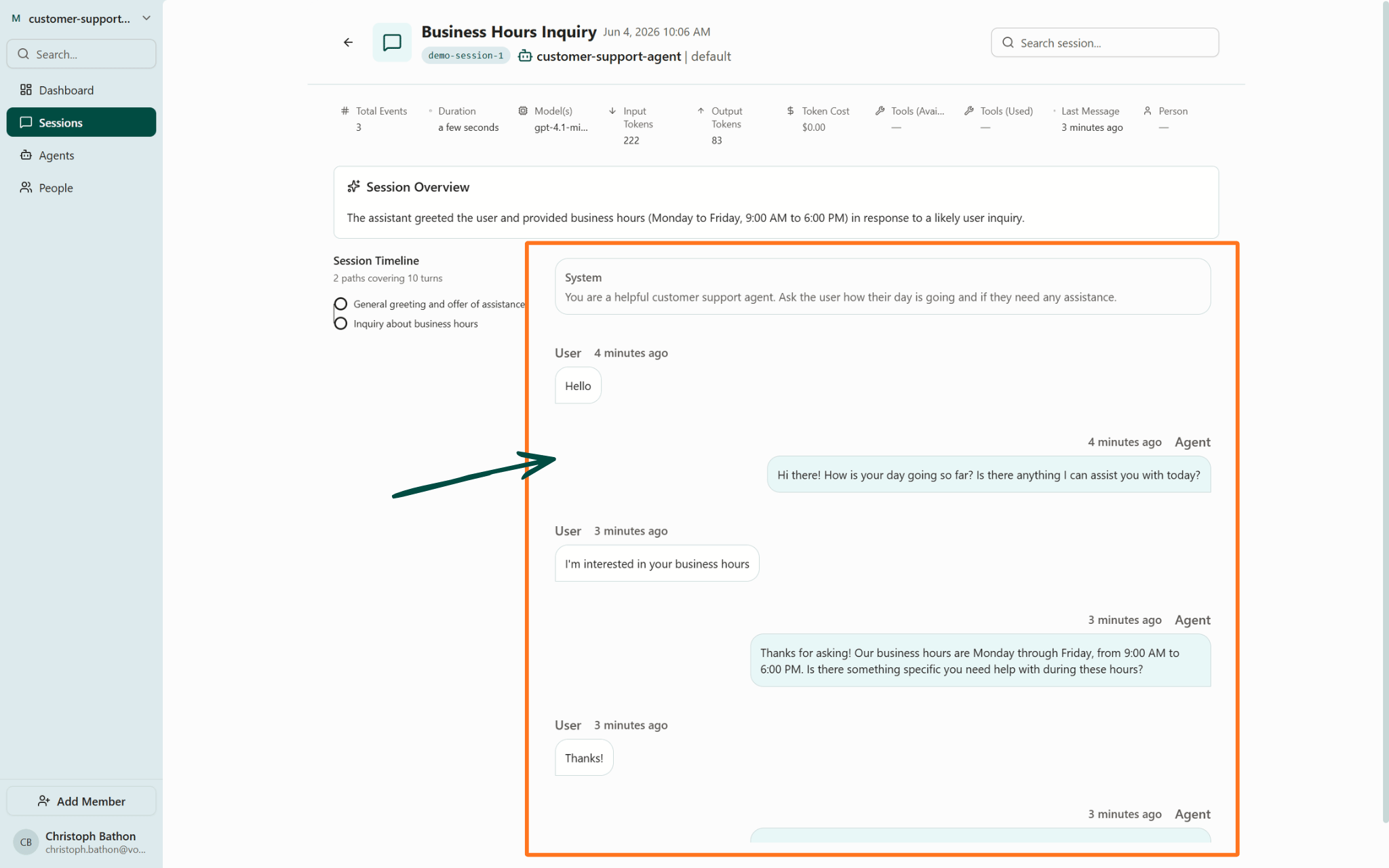Viewport: 1389px width, 868px height.
Task: Click the M workspace logo icon
Action: tap(16, 18)
